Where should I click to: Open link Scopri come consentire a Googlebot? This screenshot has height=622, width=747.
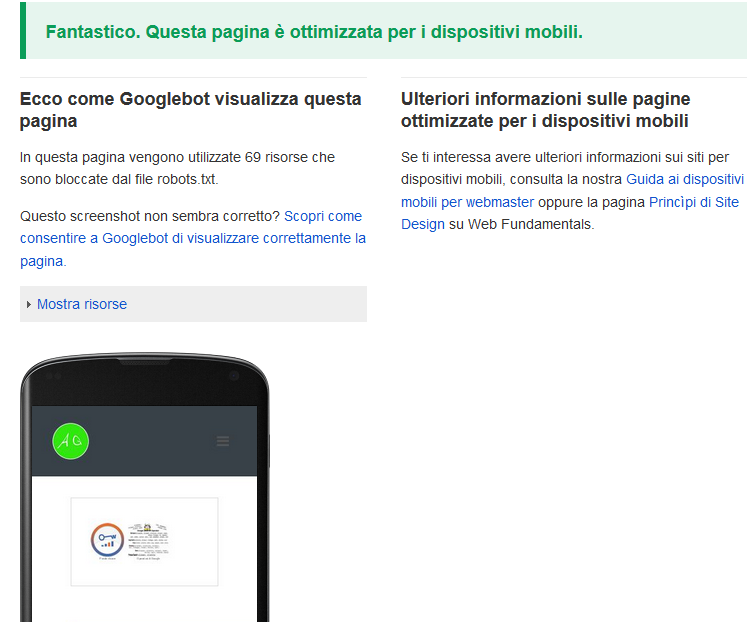(192, 238)
